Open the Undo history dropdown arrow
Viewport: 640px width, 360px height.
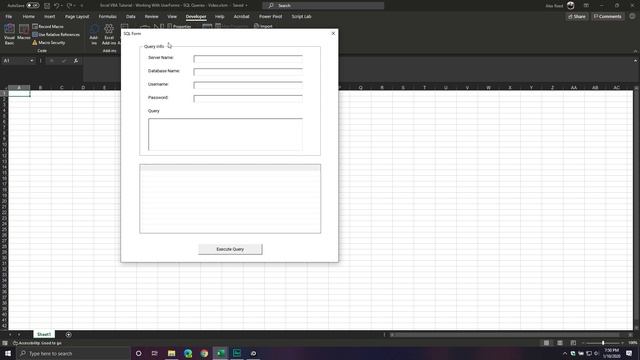[62, 6]
